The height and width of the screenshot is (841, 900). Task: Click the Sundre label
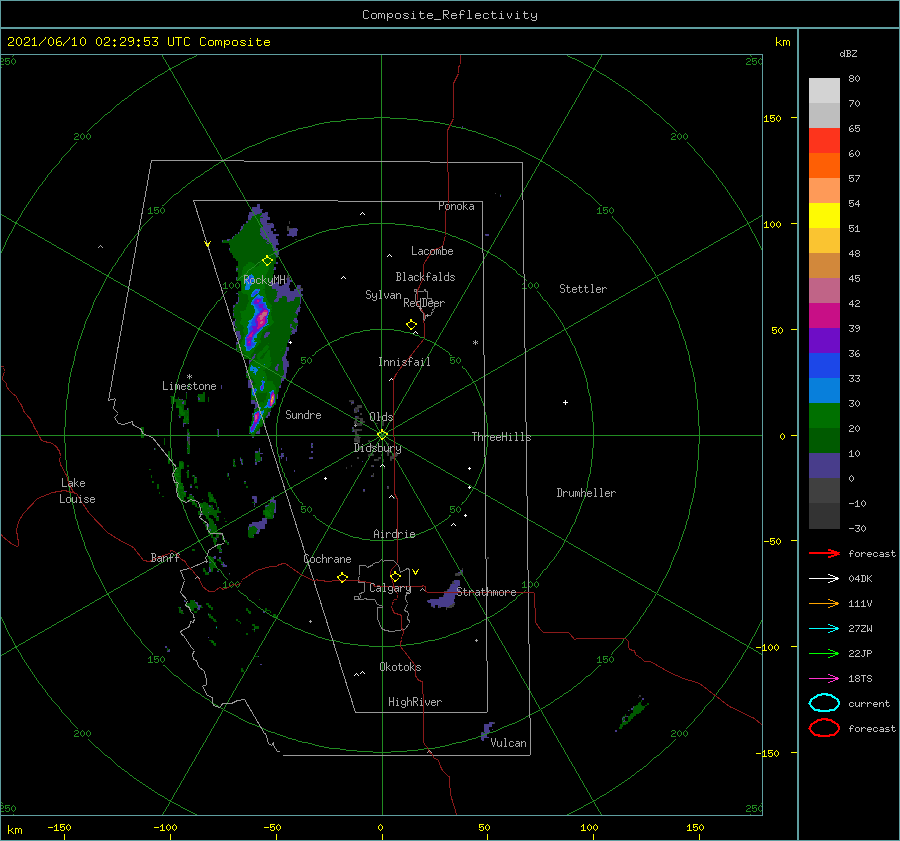coord(303,415)
